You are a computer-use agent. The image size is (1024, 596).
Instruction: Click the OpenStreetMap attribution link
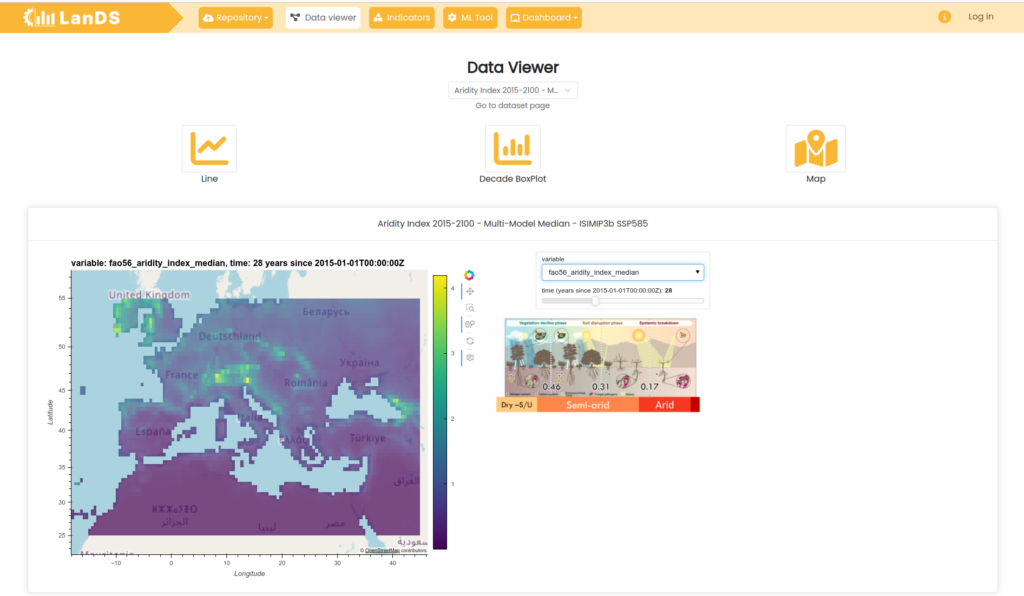tap(381, 550)
